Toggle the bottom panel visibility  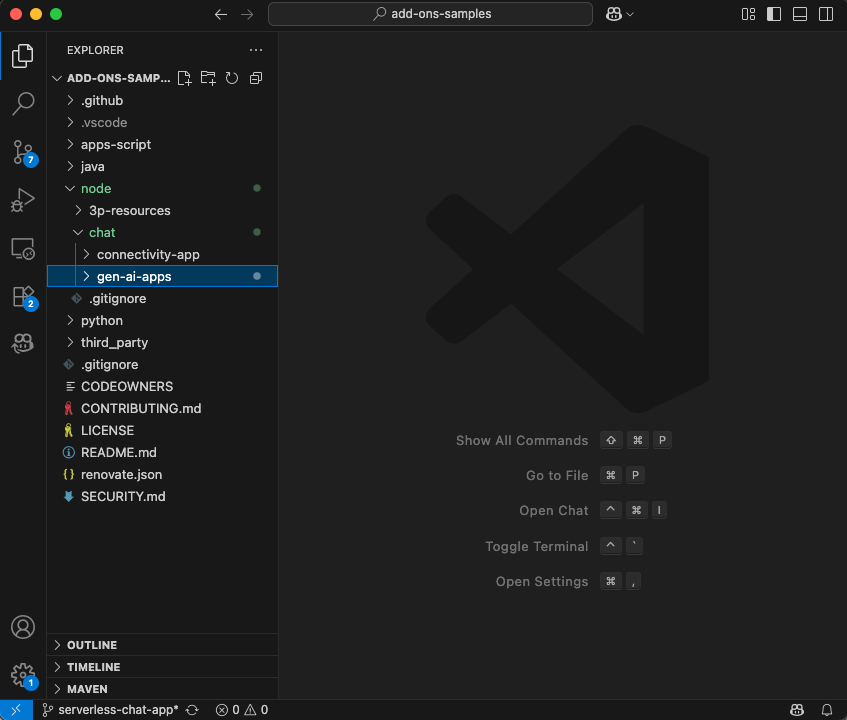tap(799, 14)
